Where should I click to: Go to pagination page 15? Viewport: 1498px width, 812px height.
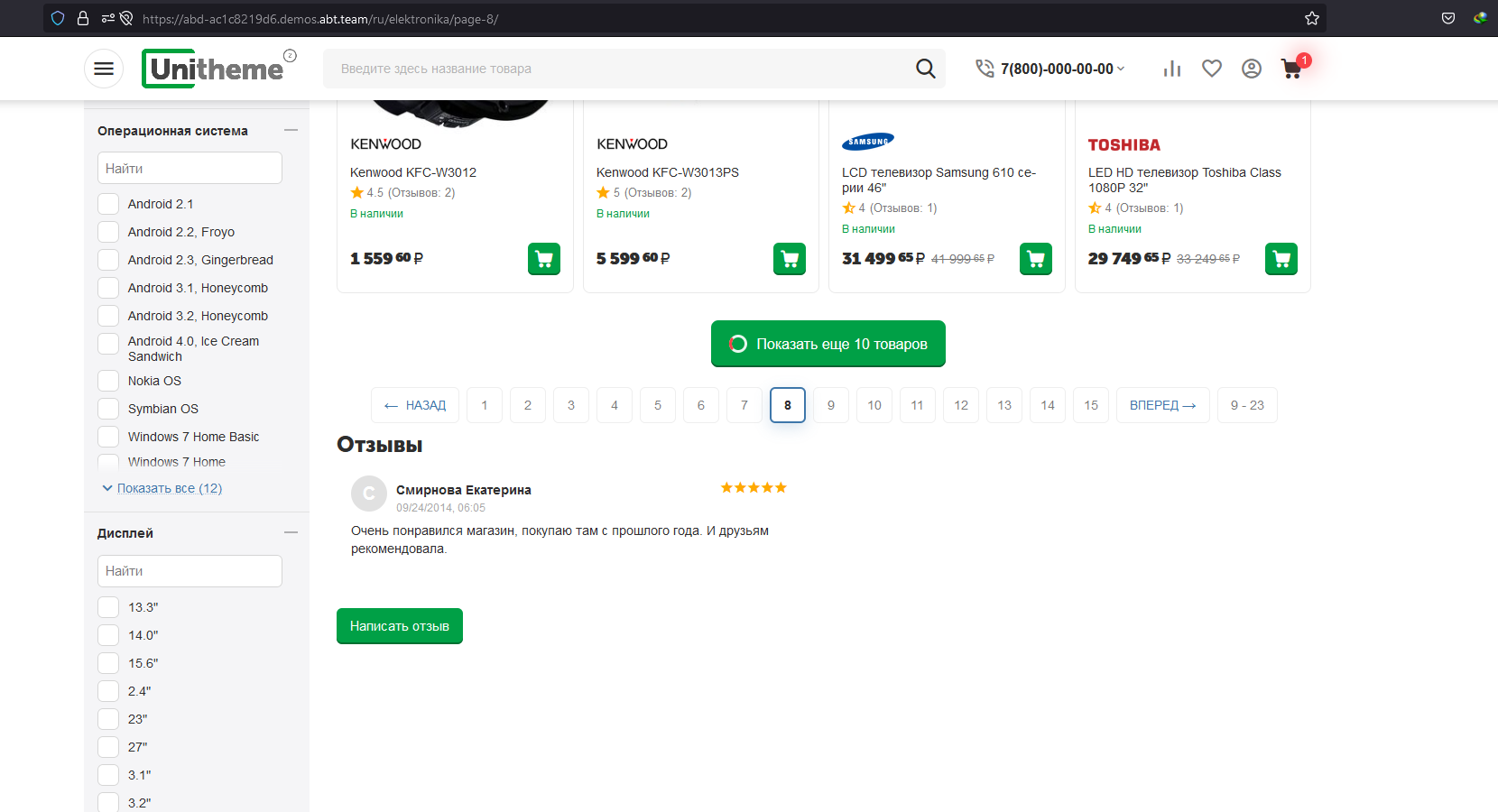click(1091, 405)
